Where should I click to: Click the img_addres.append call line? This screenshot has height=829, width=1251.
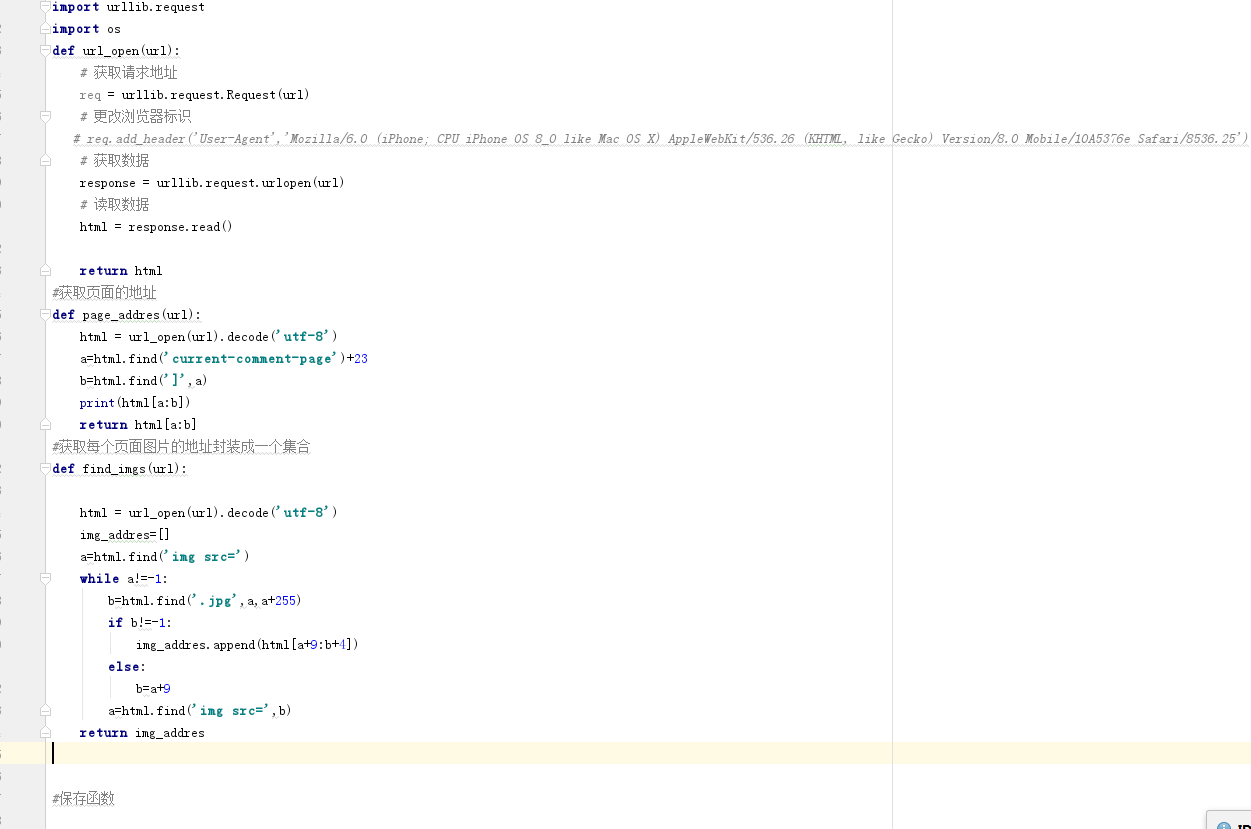point(247,645)
